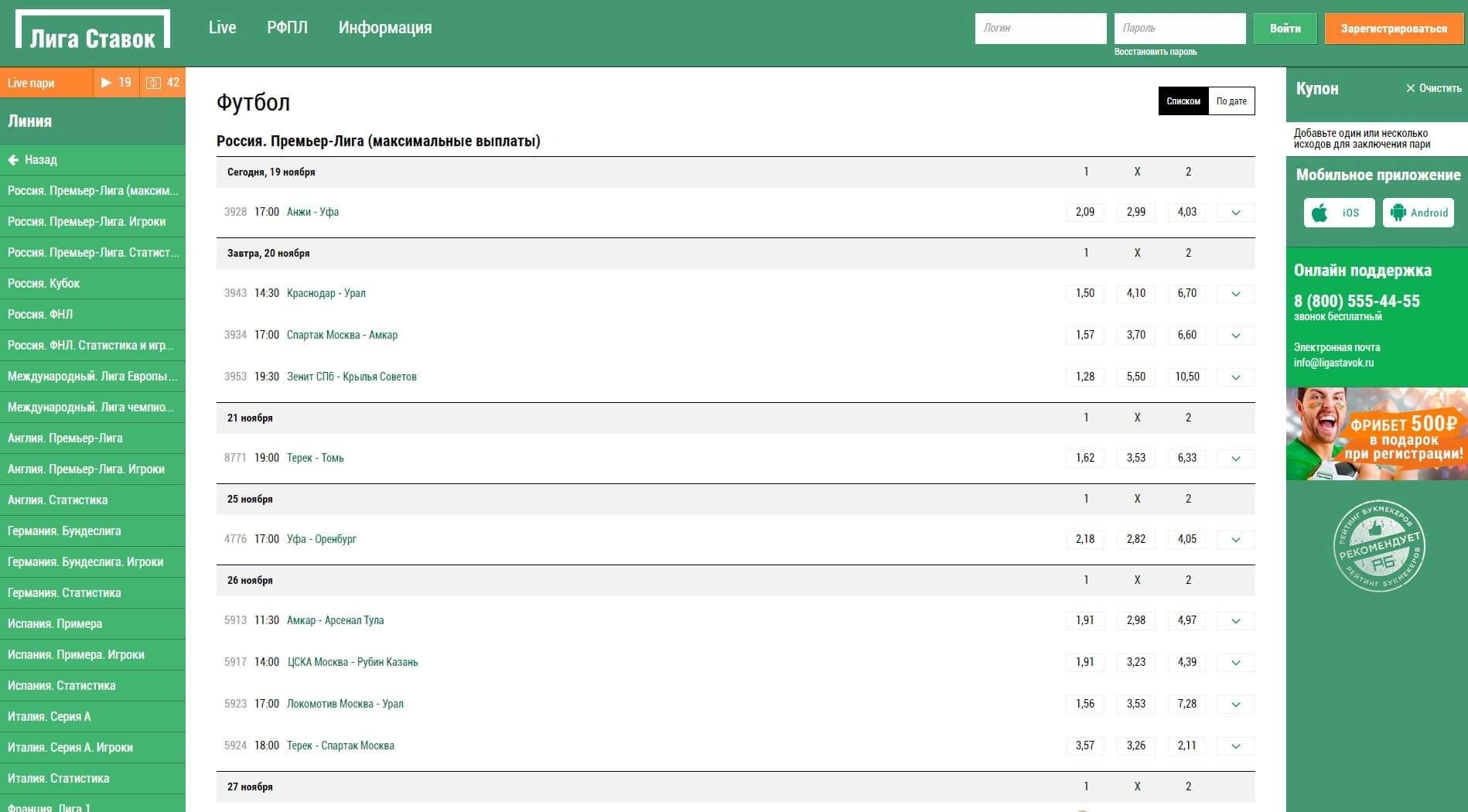Click the Зарегистрироваться button
1468x812 pixels.
pyautogui.click(x=1394, y=29)
